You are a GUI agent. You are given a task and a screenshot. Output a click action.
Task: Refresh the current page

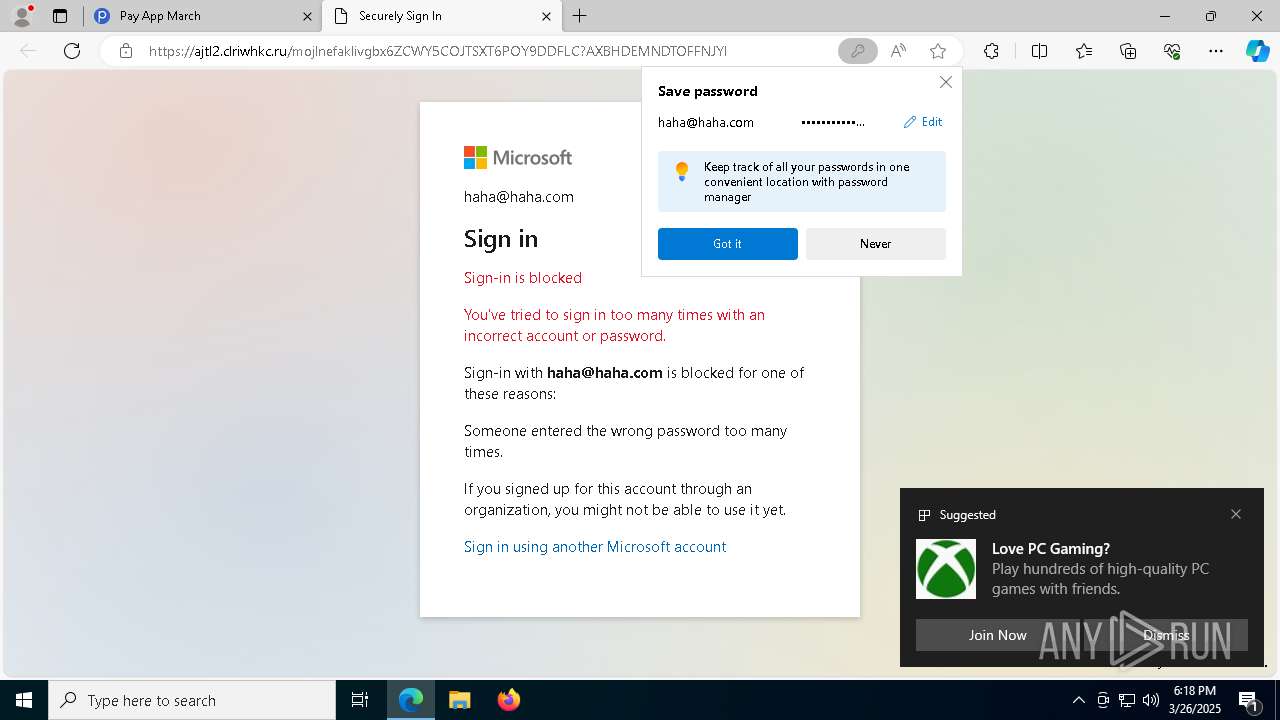tap(72, 51)
